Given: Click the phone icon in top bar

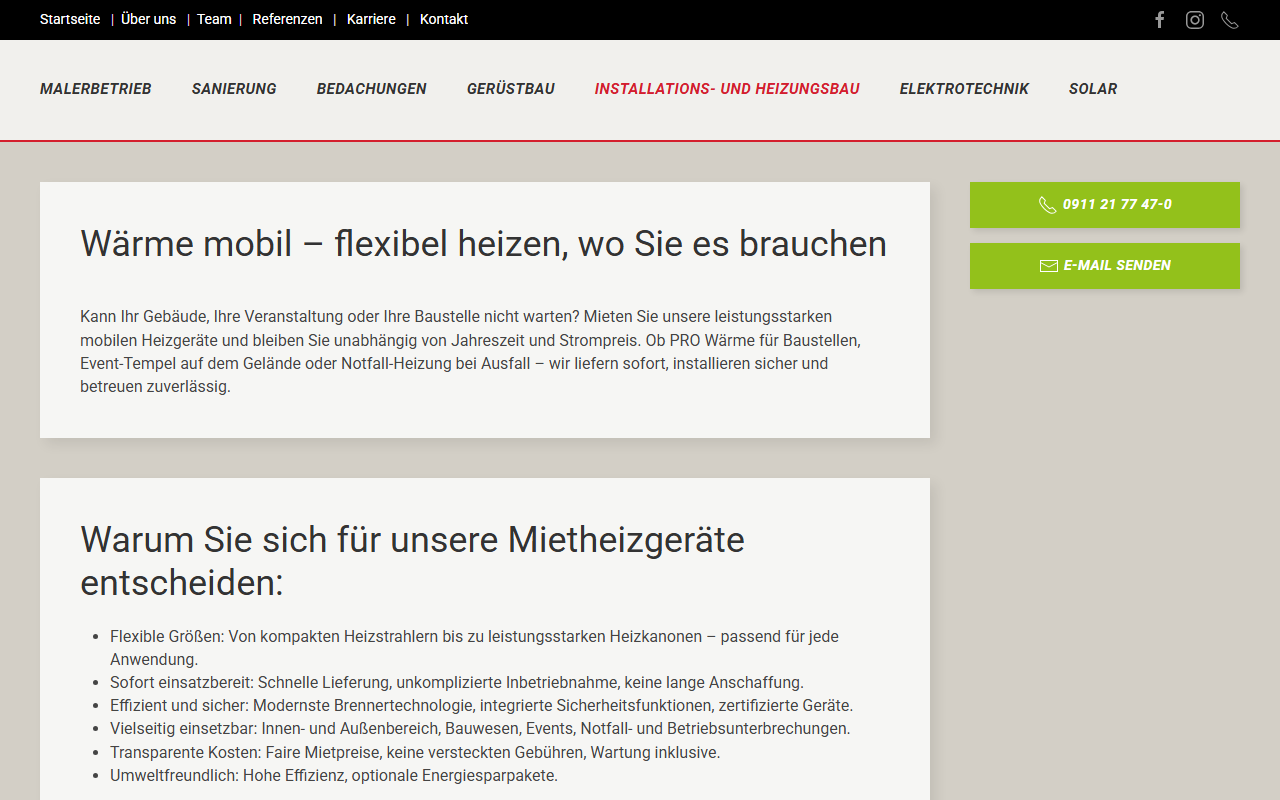Looking at the screenshot, I should click(x=1230, y=20).
